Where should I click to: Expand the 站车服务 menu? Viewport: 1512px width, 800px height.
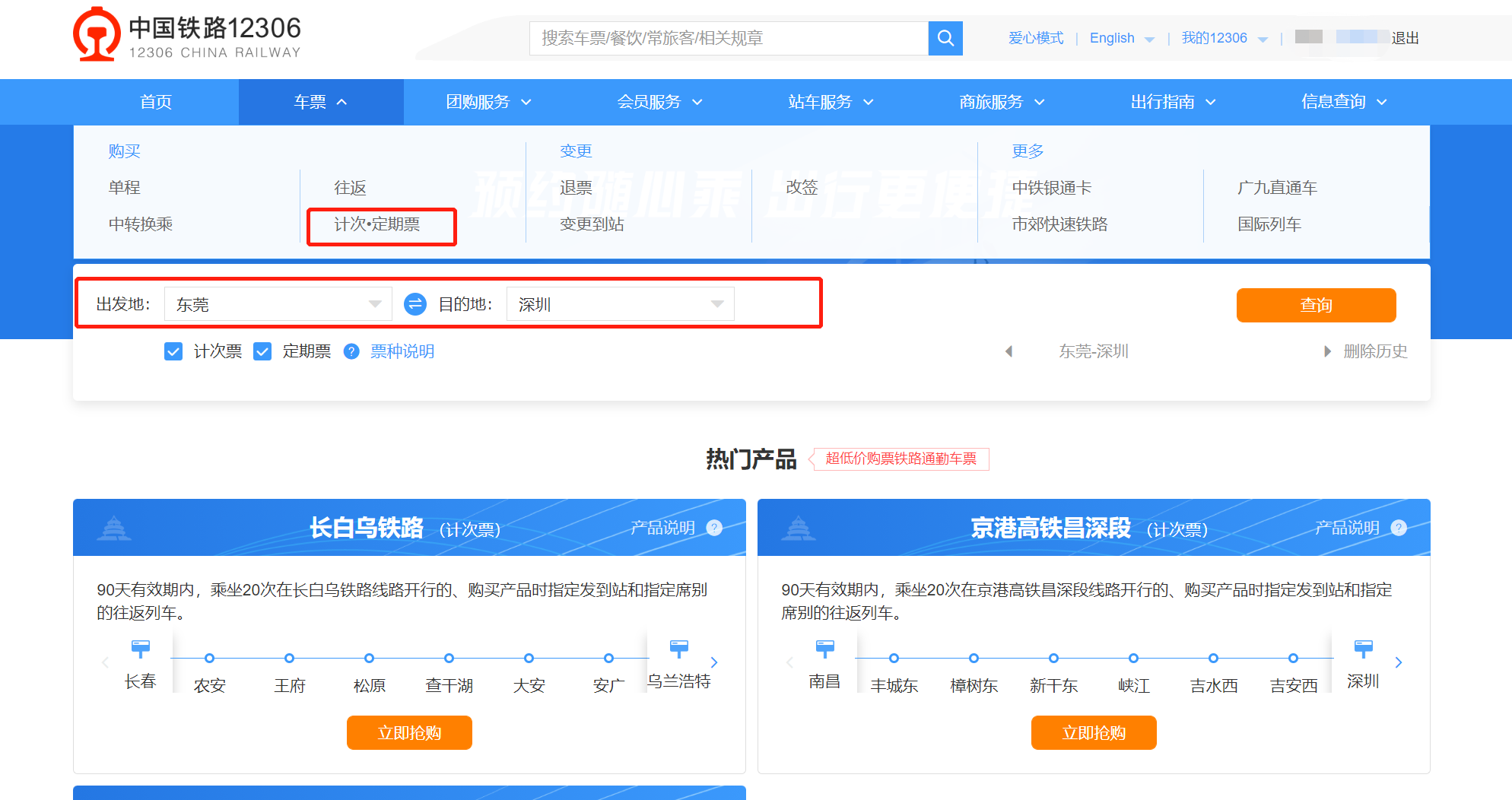tap(831, 102)
